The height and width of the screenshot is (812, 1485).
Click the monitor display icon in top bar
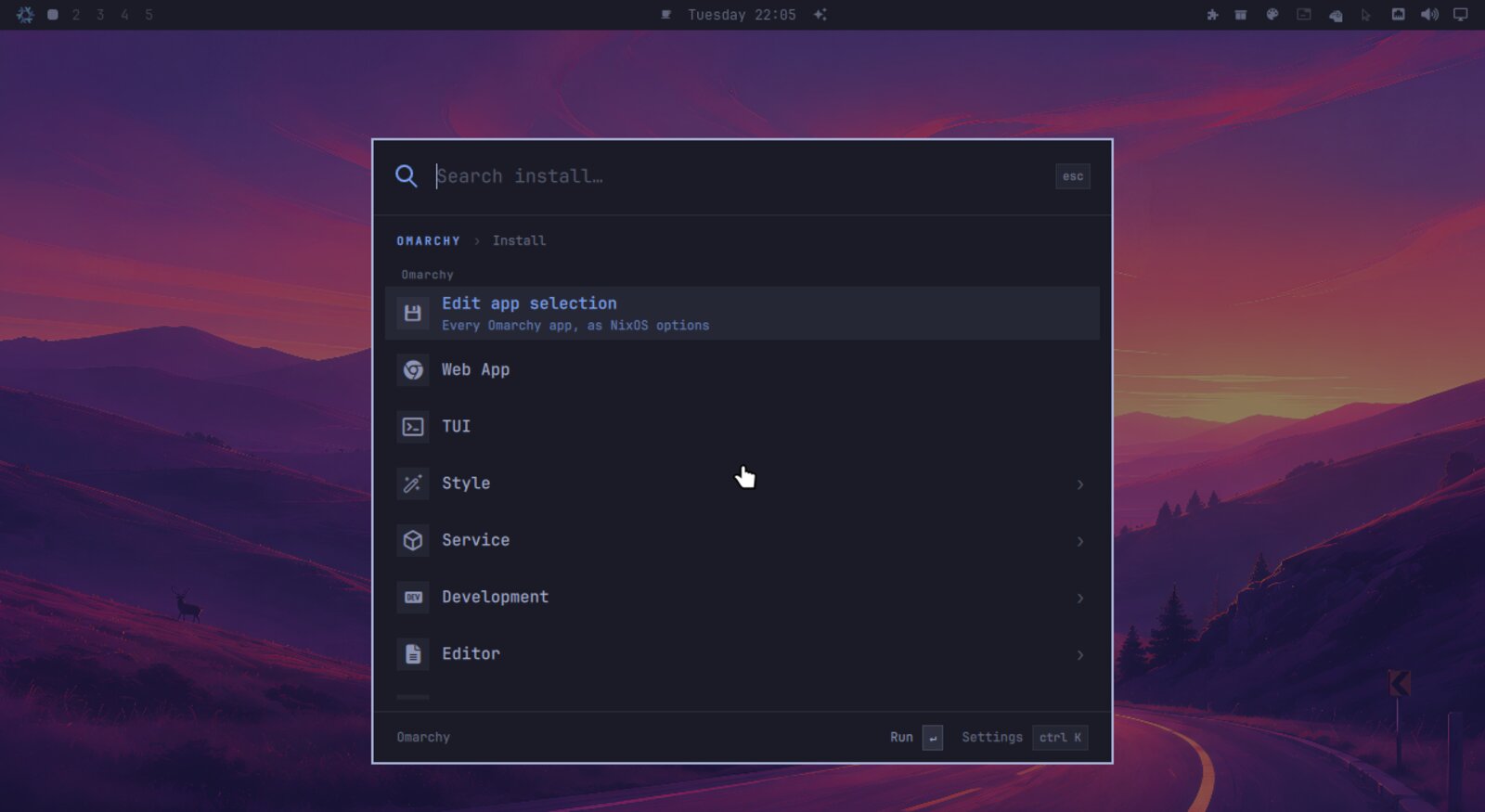pyautogui.click(x=1461, y=15)
